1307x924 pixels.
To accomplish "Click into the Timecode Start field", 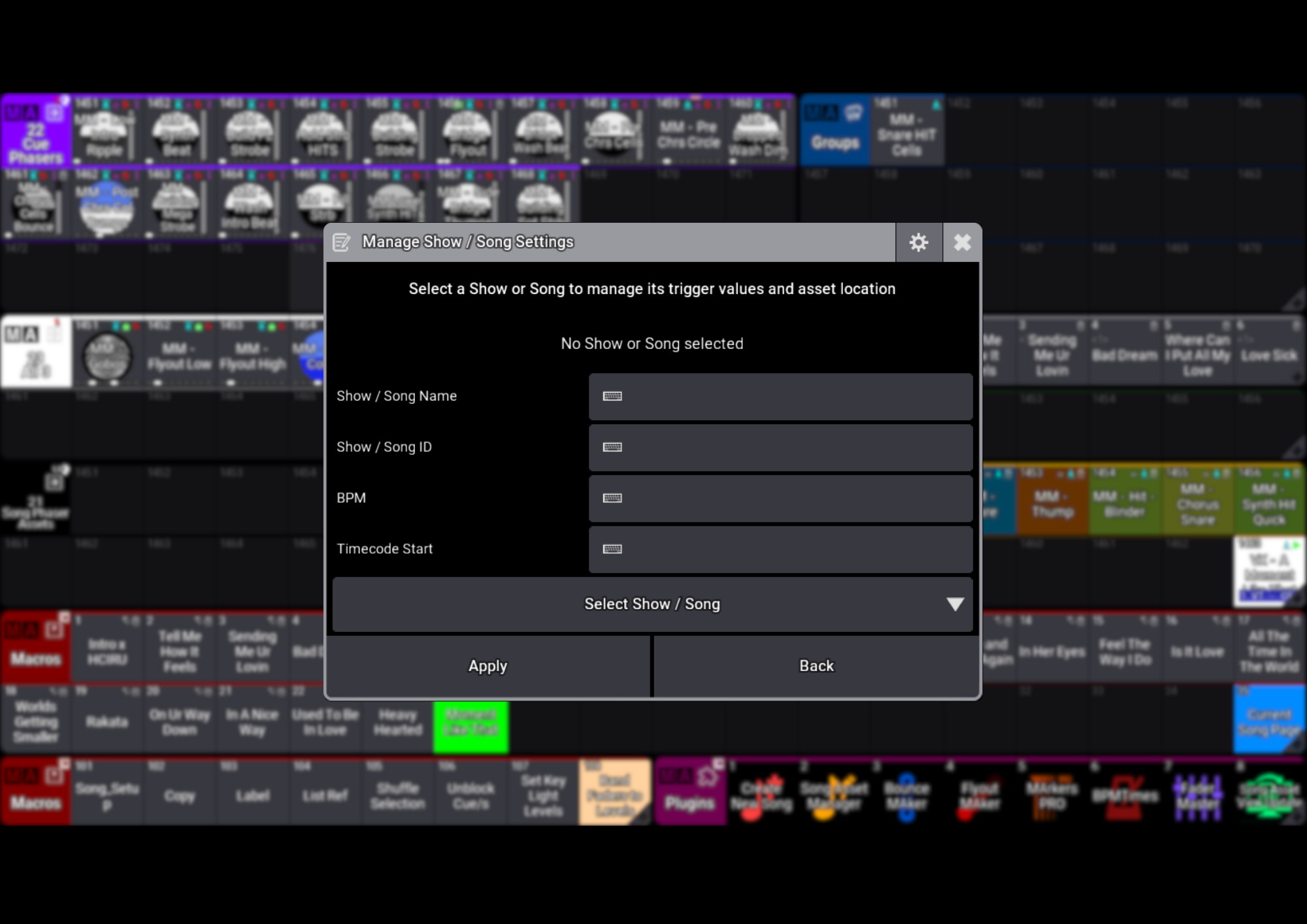I will coord(780,550).
